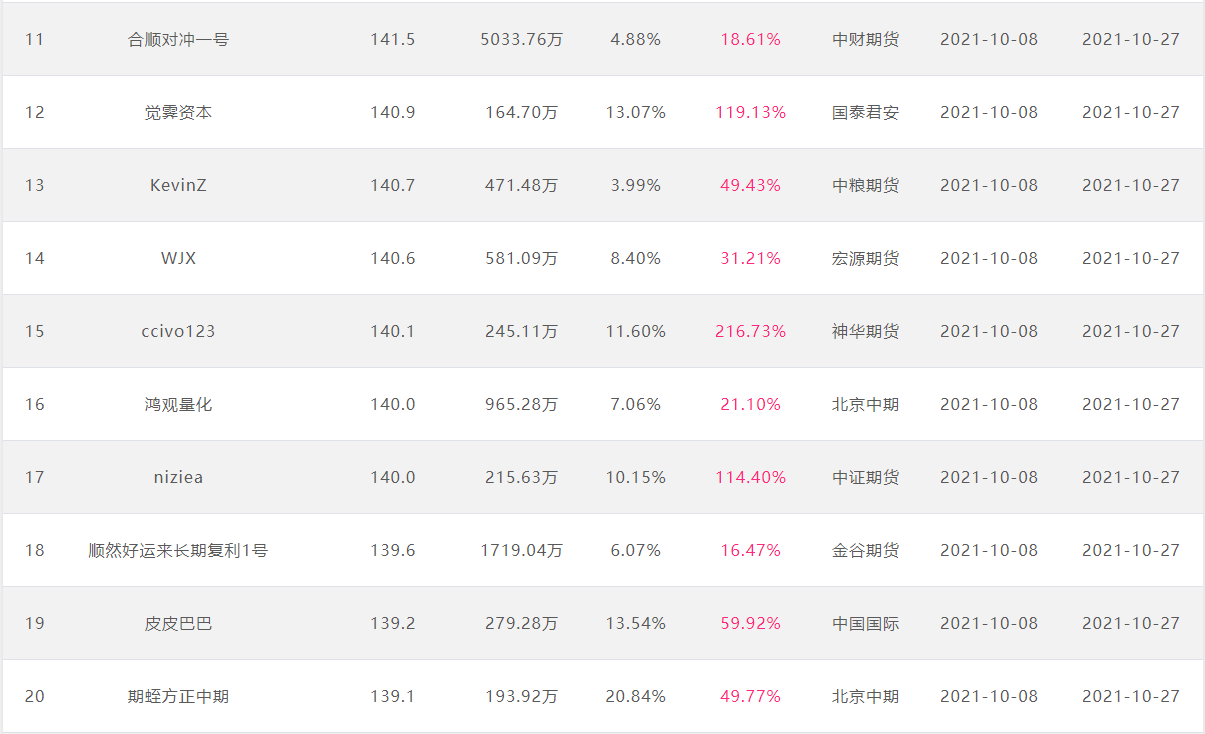Click the 皮皮巴巴 account name
The width and height of the screenshot is (1205, 734).
pos(178,624)
